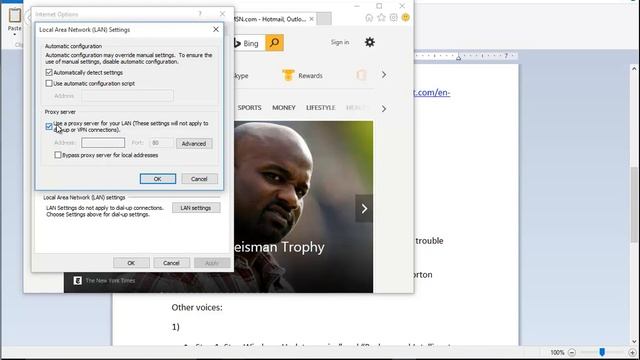Screen dimensions: 640x360
Task: Toggle Use a proxy server for LAN
Action: pyautogui.click(x=49, y=127)
